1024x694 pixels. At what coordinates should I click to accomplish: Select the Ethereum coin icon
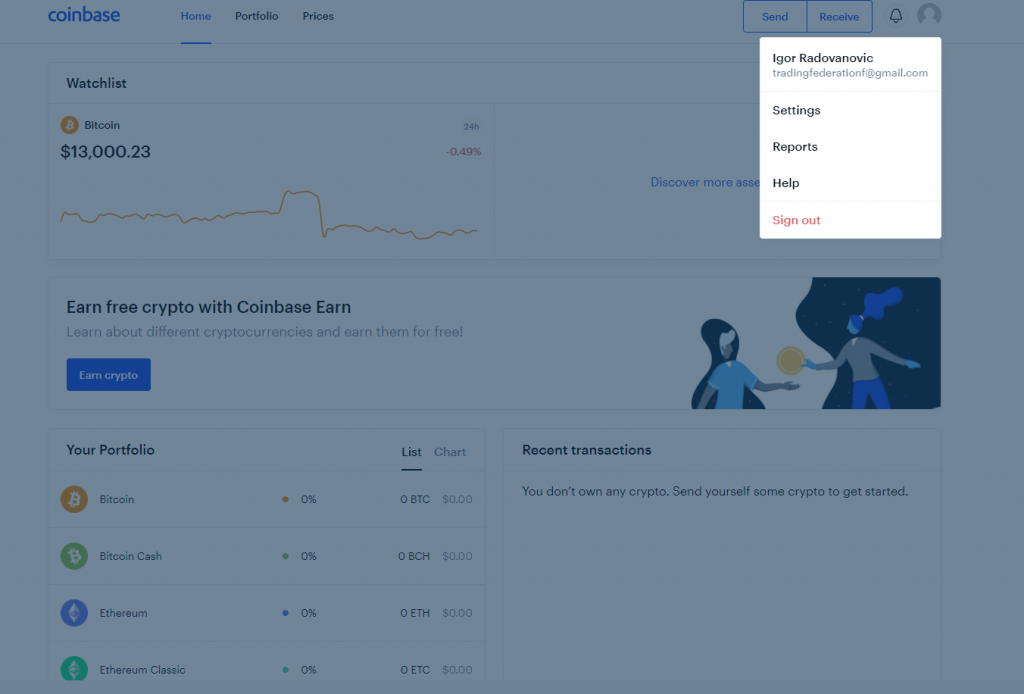pos(74,612)
